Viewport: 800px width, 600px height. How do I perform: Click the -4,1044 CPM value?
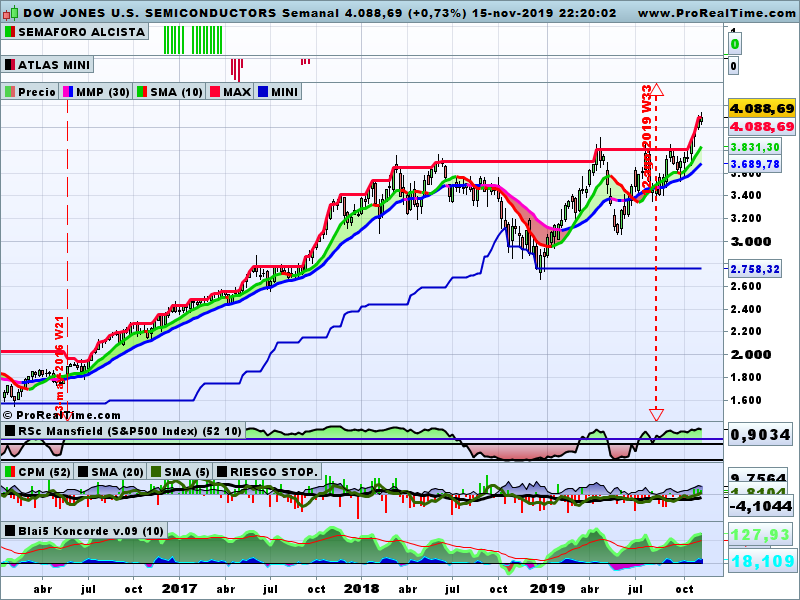tap(760, 506)
